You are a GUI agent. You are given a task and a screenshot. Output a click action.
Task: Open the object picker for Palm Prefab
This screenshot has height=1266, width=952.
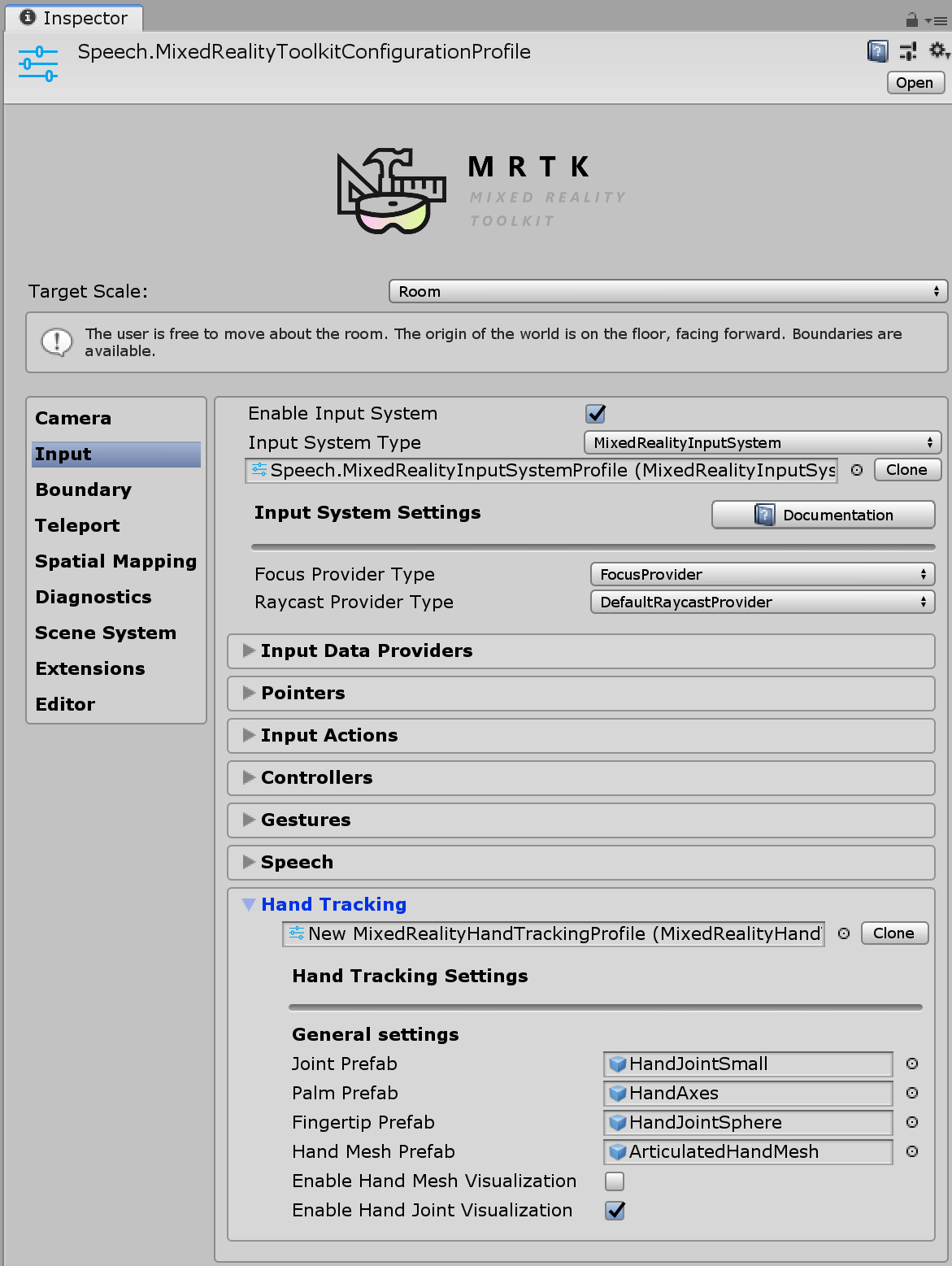point(912,1094)
